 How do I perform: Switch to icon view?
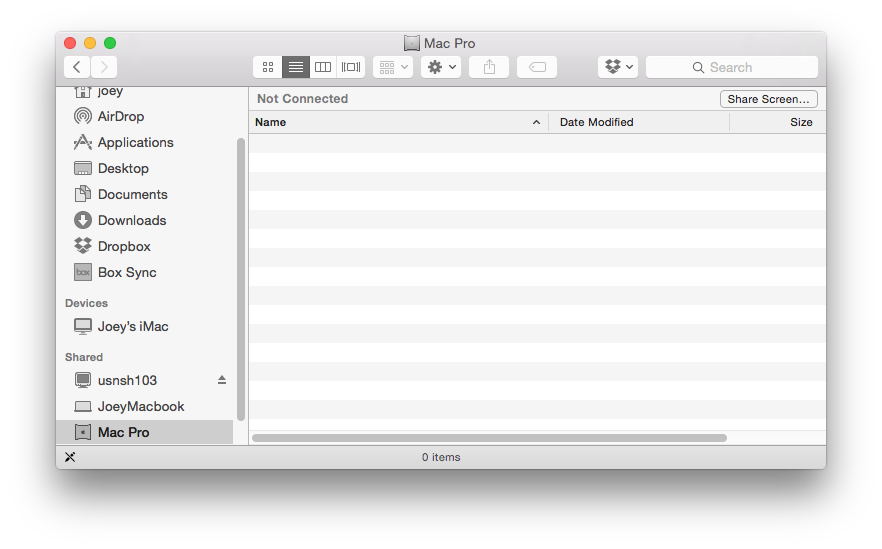coord(268,67)
